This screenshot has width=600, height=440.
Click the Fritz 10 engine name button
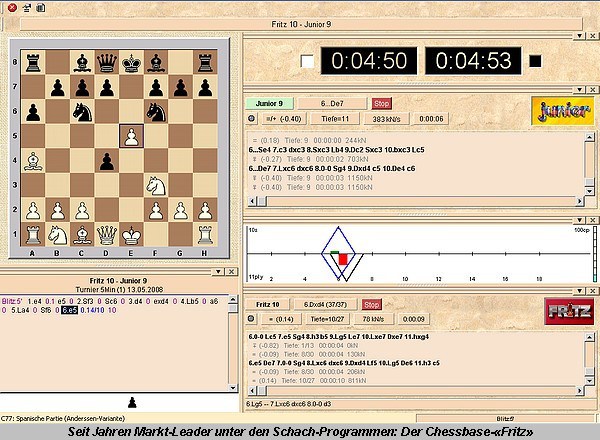(x=267, y=305)
